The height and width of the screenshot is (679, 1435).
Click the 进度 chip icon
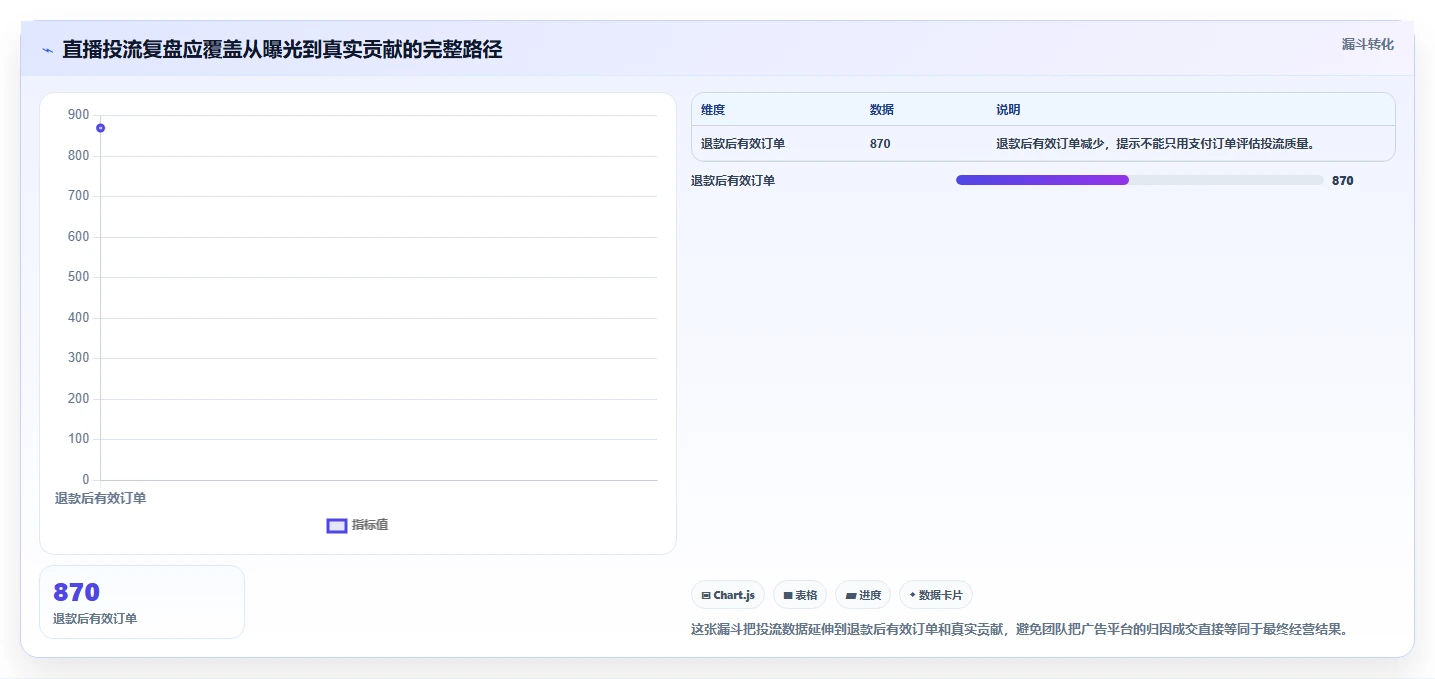pyautogui.click(x=850, y=595)
